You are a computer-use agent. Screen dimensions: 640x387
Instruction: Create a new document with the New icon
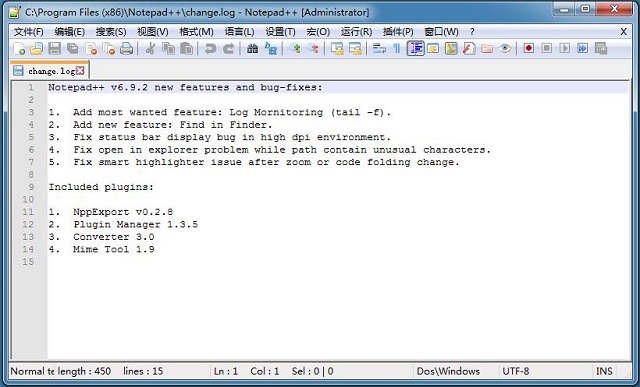[x=19, y=49]
